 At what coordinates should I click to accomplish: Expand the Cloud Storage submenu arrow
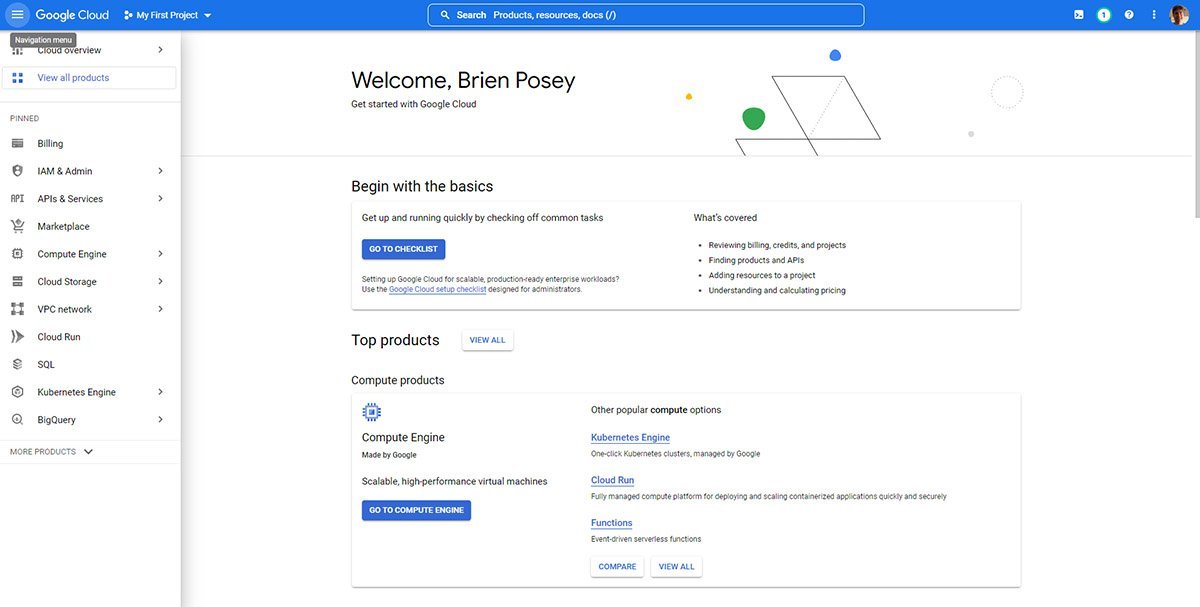pyautogui.click(x=160, y=282)
